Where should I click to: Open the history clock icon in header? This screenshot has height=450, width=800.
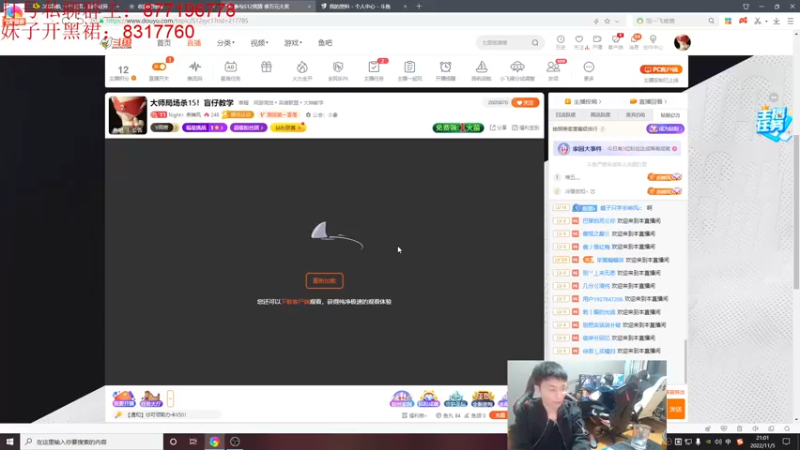pos(561,40)
